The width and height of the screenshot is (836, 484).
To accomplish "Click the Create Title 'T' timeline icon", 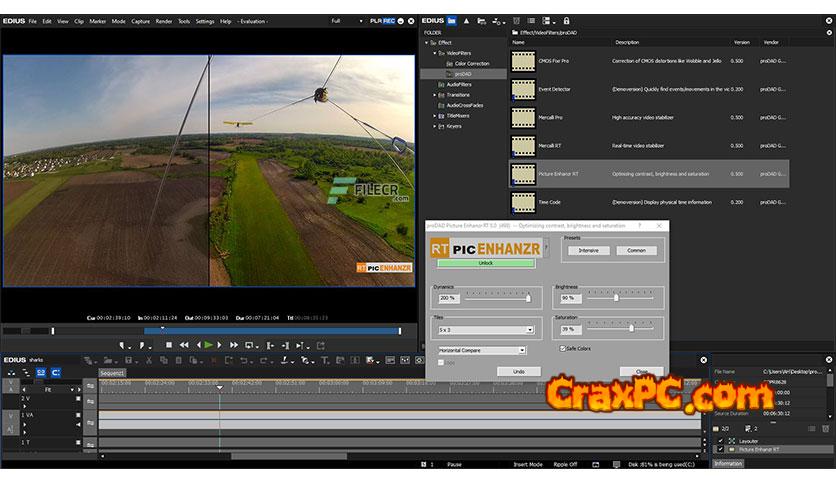I will [324, 360].
